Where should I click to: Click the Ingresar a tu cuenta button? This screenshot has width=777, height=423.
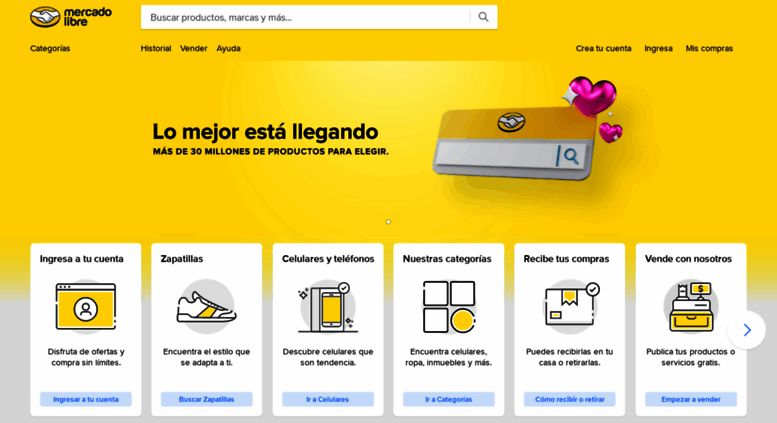click(86, 399)
